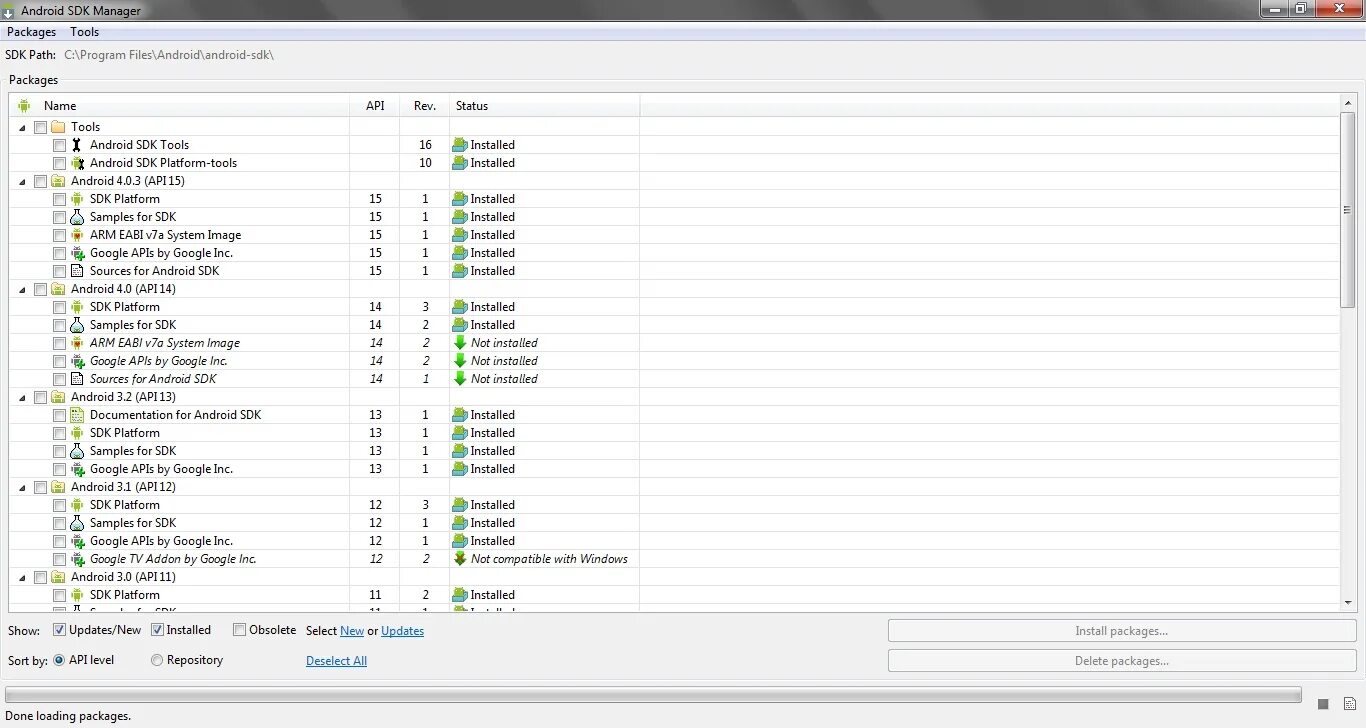Collapse the Android 3.1 (API 12) group
The height and width of the screenshot is (728, 1366).
click(23, 487)
